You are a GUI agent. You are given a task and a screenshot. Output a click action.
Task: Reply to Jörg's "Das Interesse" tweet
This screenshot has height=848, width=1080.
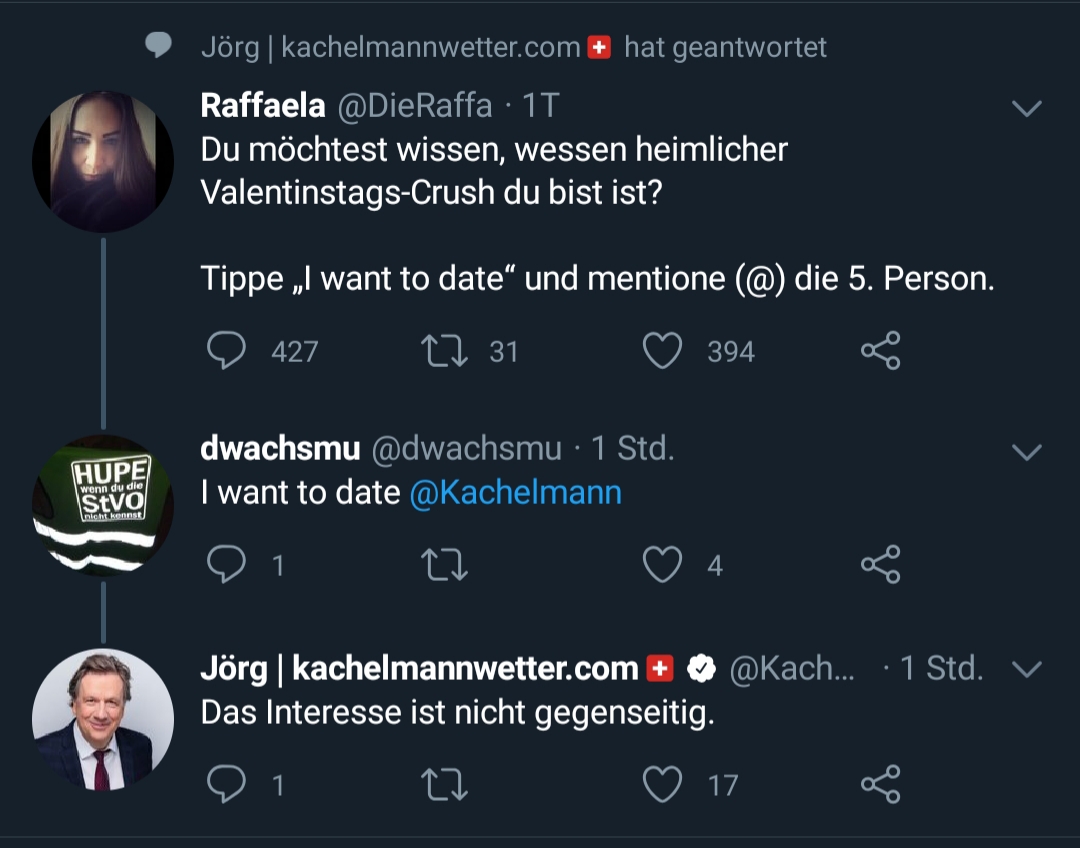click(226, 784)
